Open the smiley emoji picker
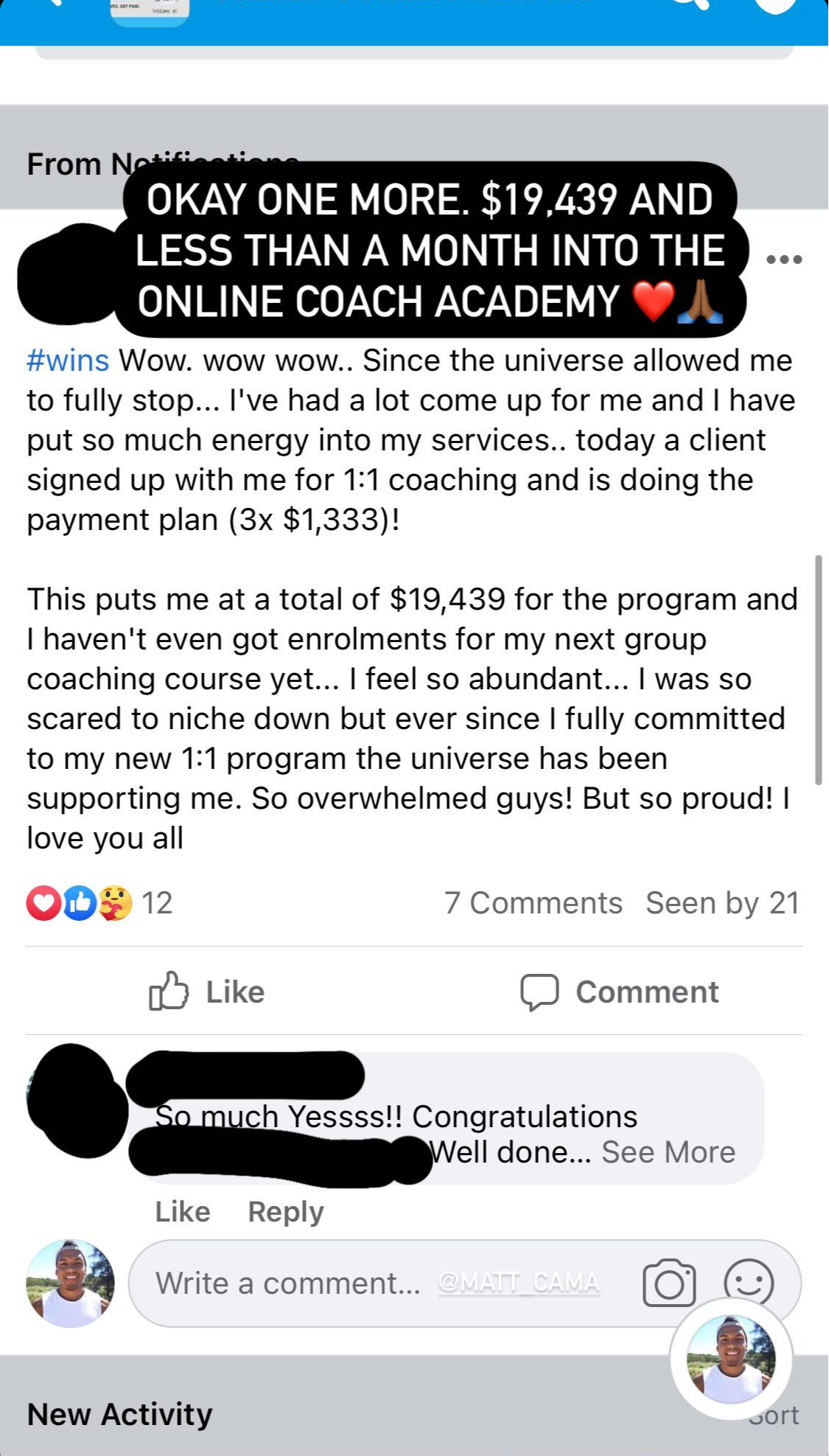 [x=749, y=1283]
